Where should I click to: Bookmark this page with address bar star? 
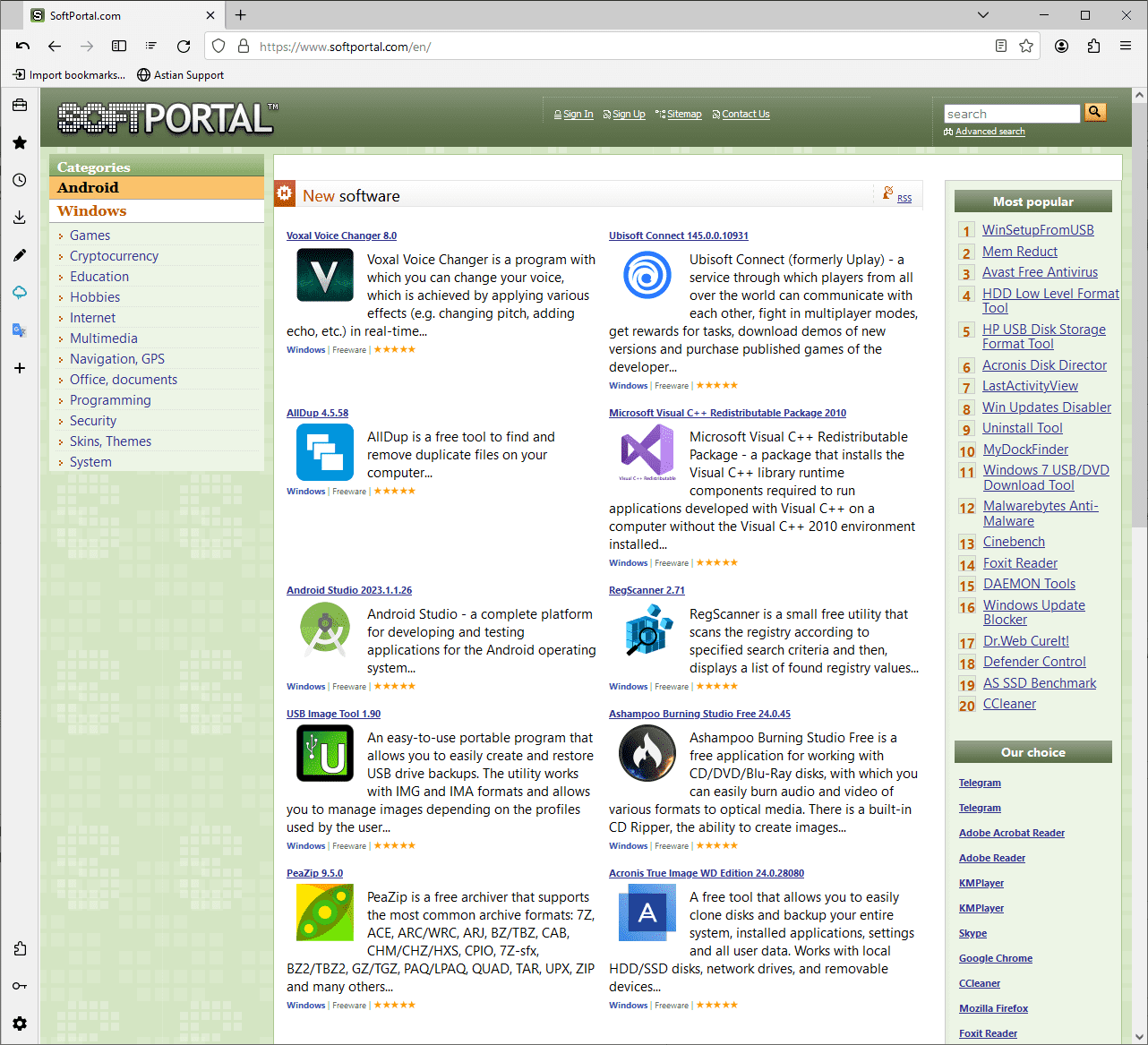click(1026, 47)
